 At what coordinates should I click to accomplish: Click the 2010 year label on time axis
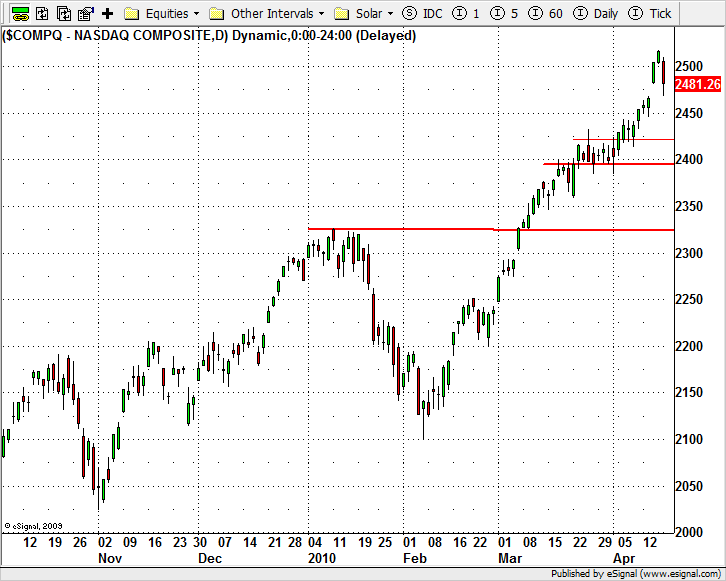[322, 558]
